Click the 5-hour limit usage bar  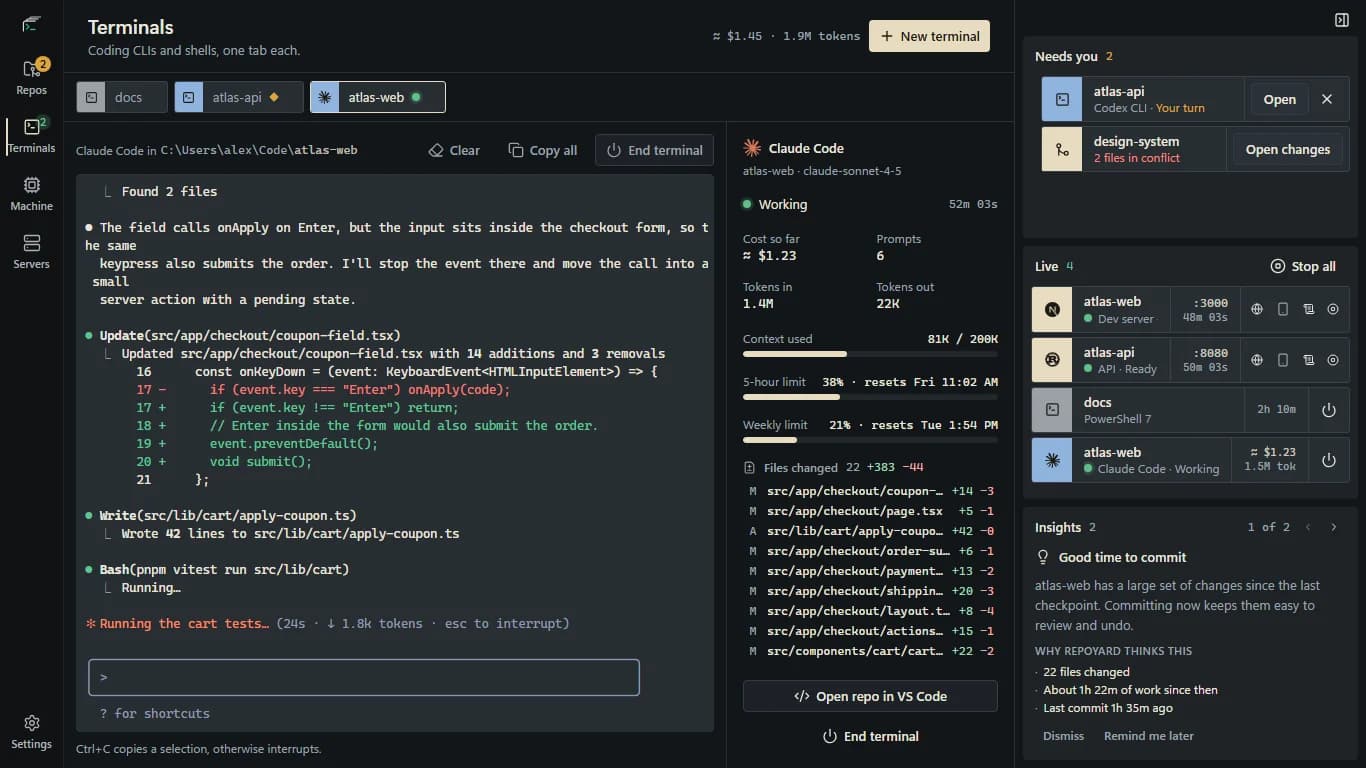point(870,397)
